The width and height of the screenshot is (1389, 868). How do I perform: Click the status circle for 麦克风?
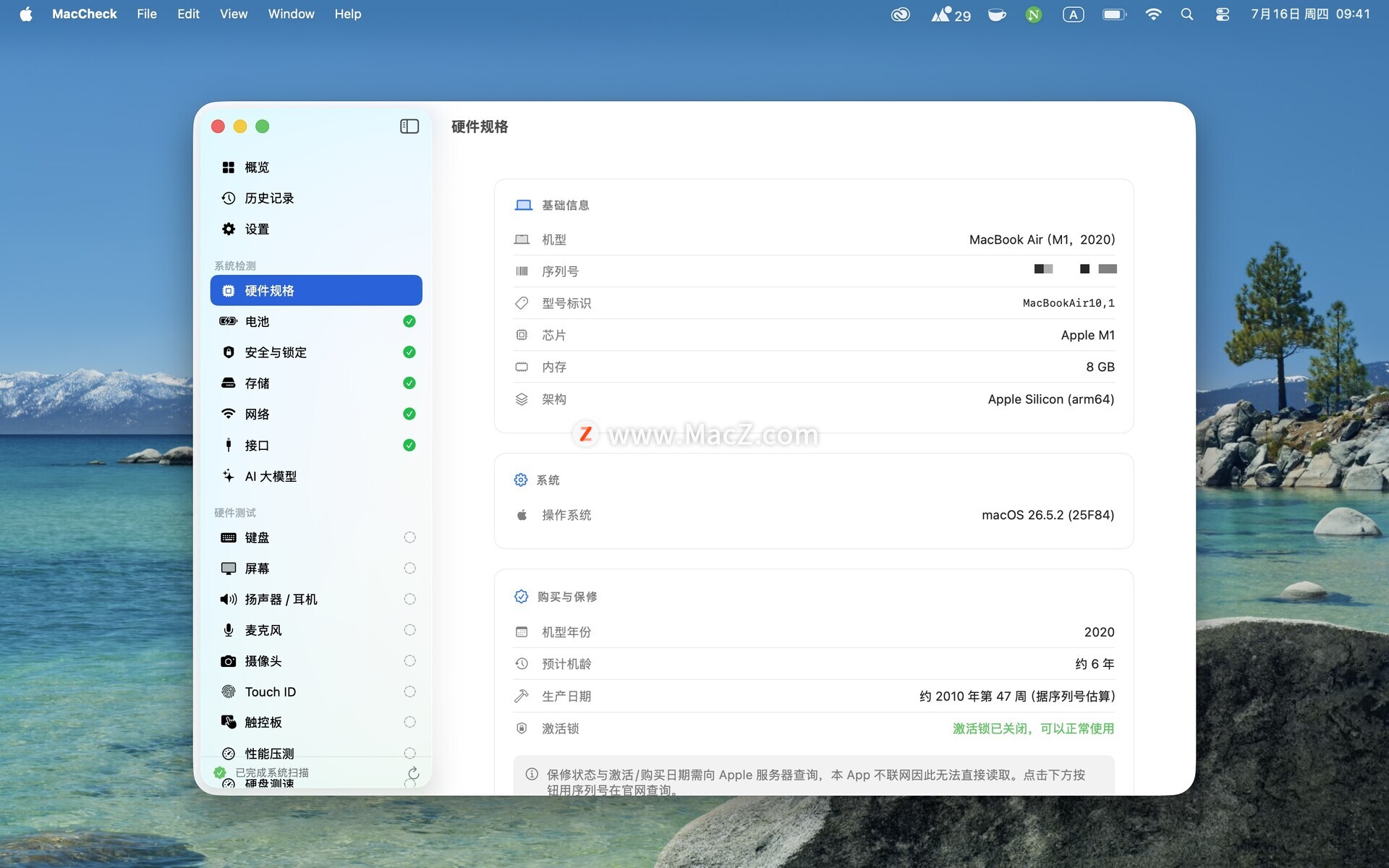[409, 630]
